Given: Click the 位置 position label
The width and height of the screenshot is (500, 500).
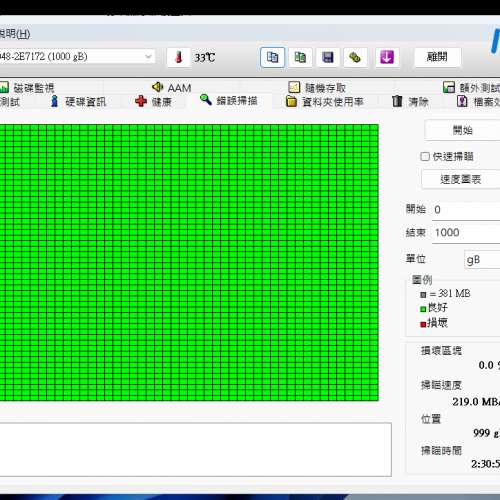Looking at the screenshot, I should [x=431, y=419].
